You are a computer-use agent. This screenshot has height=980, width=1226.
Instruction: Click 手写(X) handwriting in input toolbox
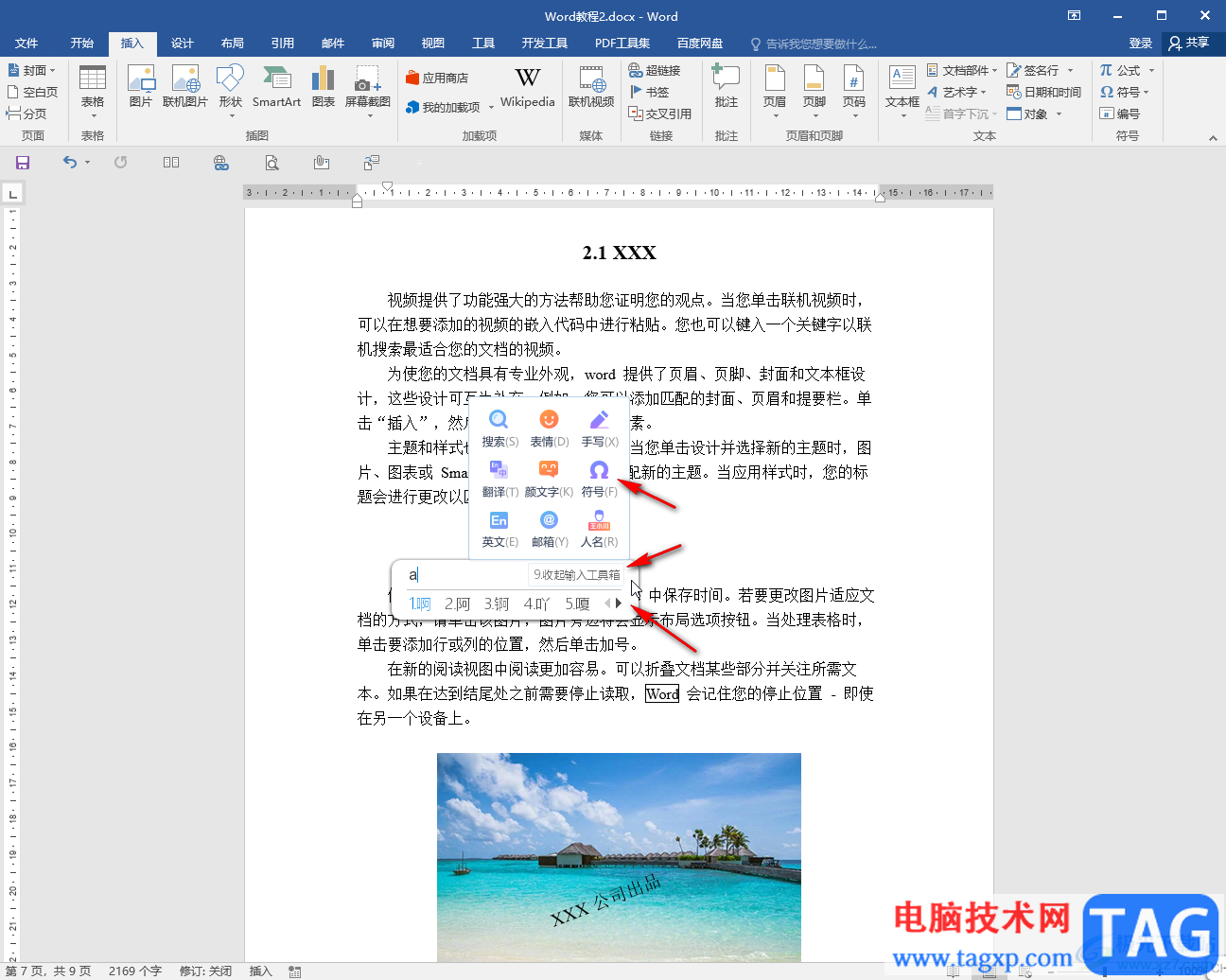pos(599,429)
